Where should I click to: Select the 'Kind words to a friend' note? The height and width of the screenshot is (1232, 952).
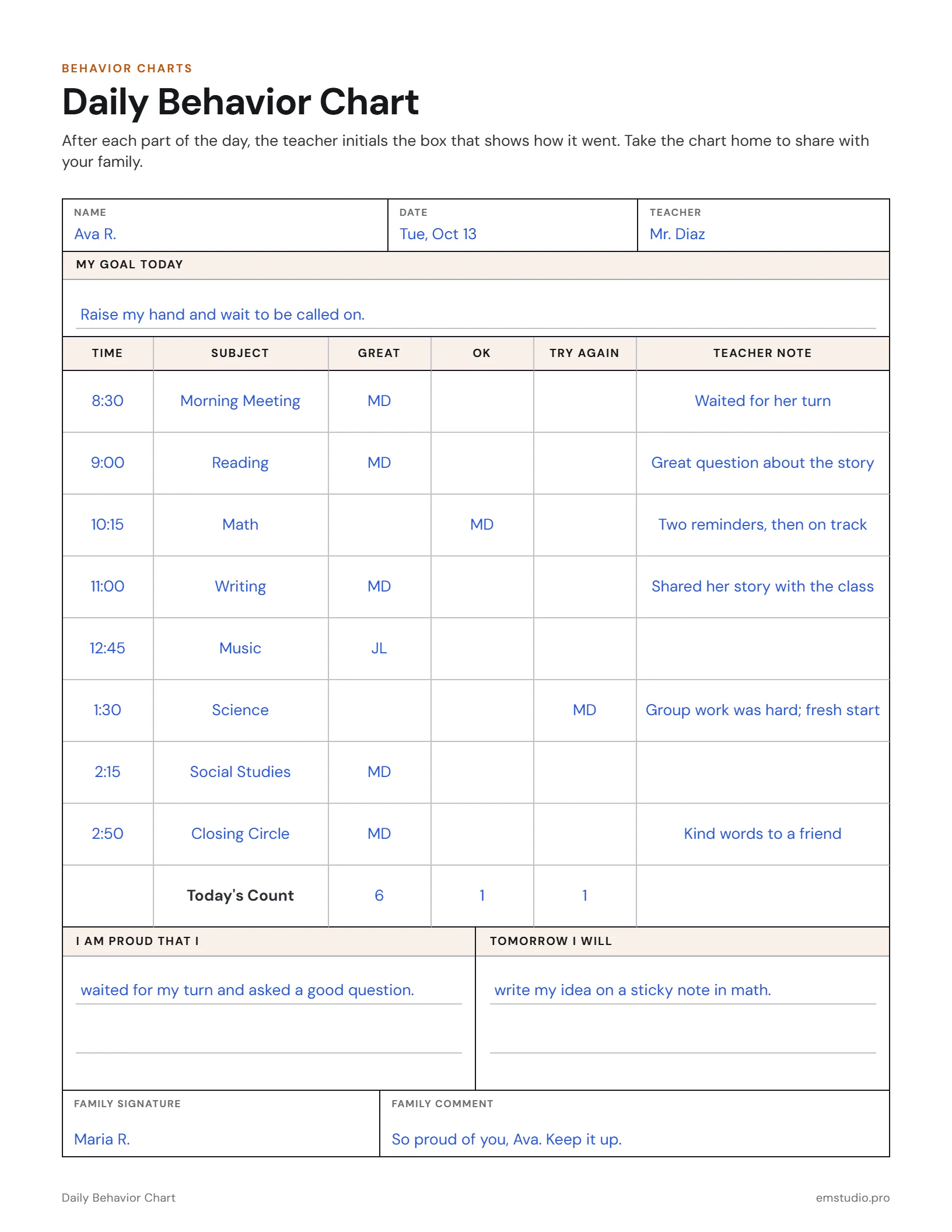[762, 834]
